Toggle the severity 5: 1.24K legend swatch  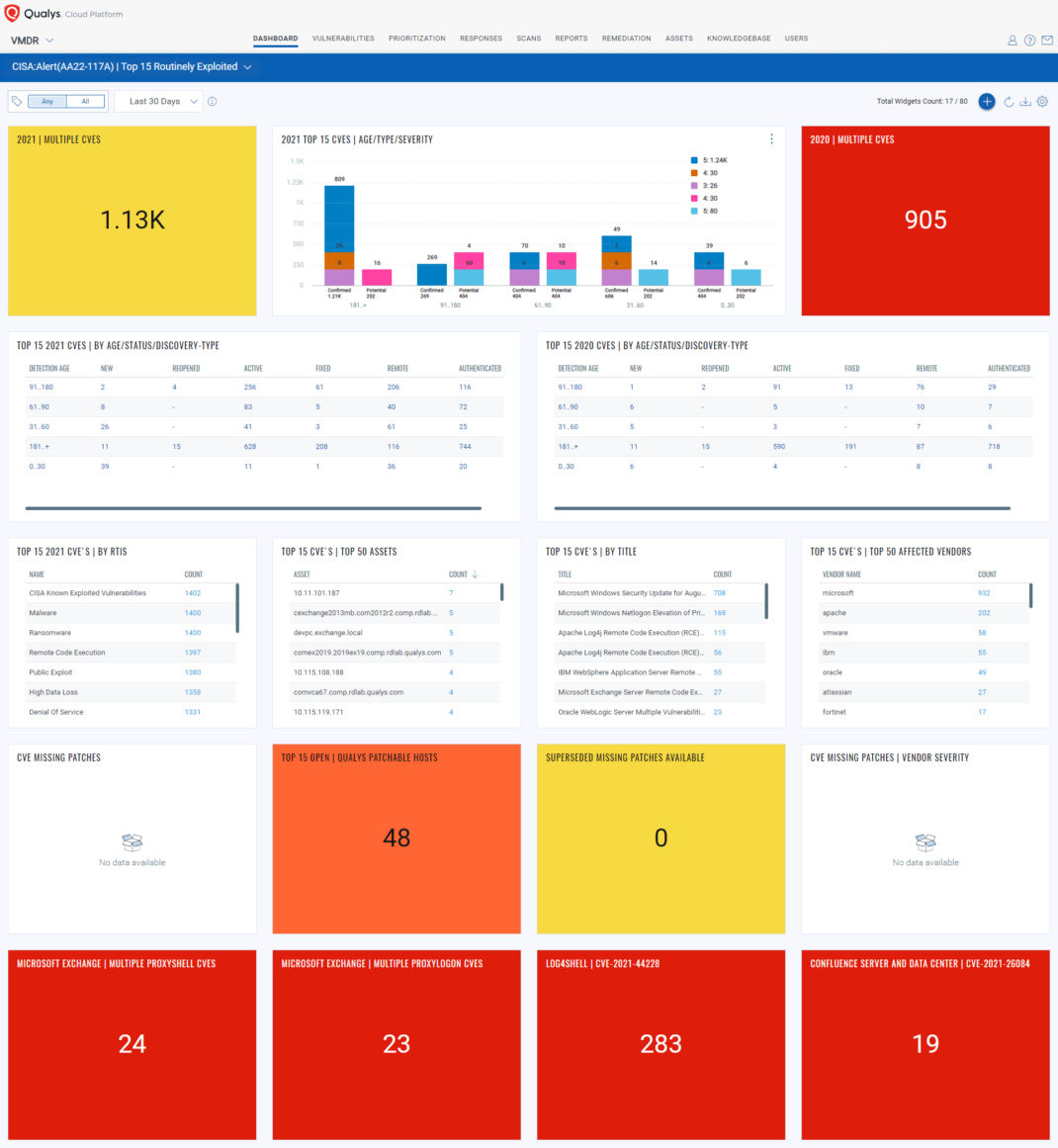[694, 160]
